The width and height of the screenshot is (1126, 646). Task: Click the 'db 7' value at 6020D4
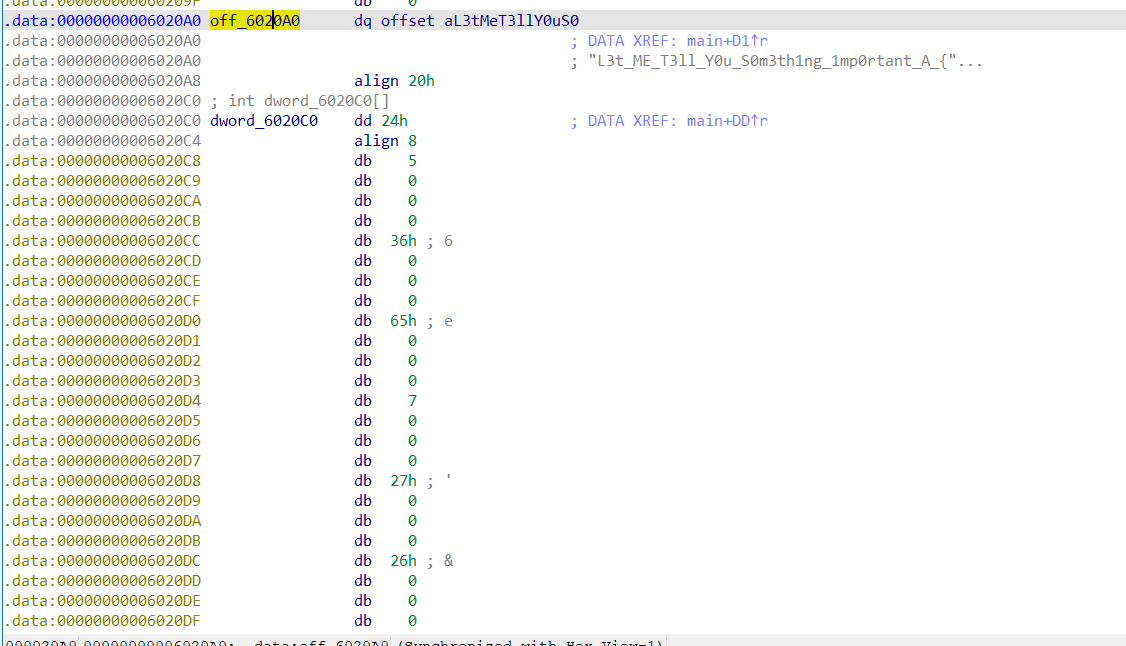385,401
